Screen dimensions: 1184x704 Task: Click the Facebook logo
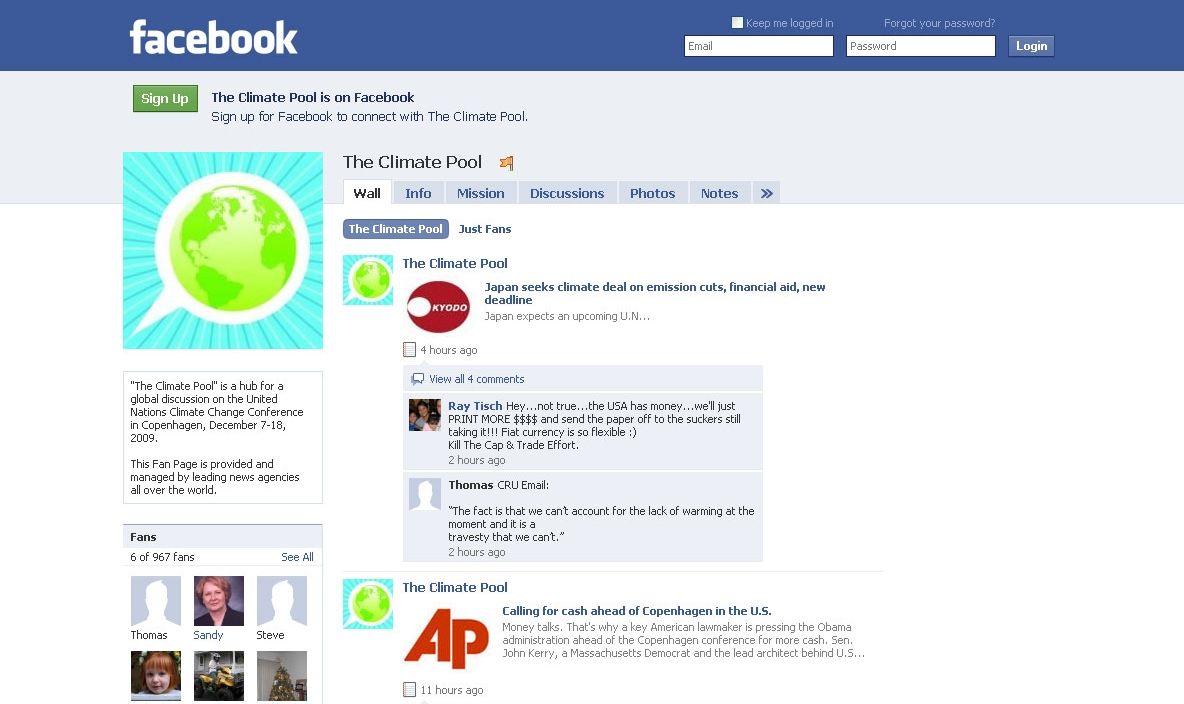tap(214, 37)
